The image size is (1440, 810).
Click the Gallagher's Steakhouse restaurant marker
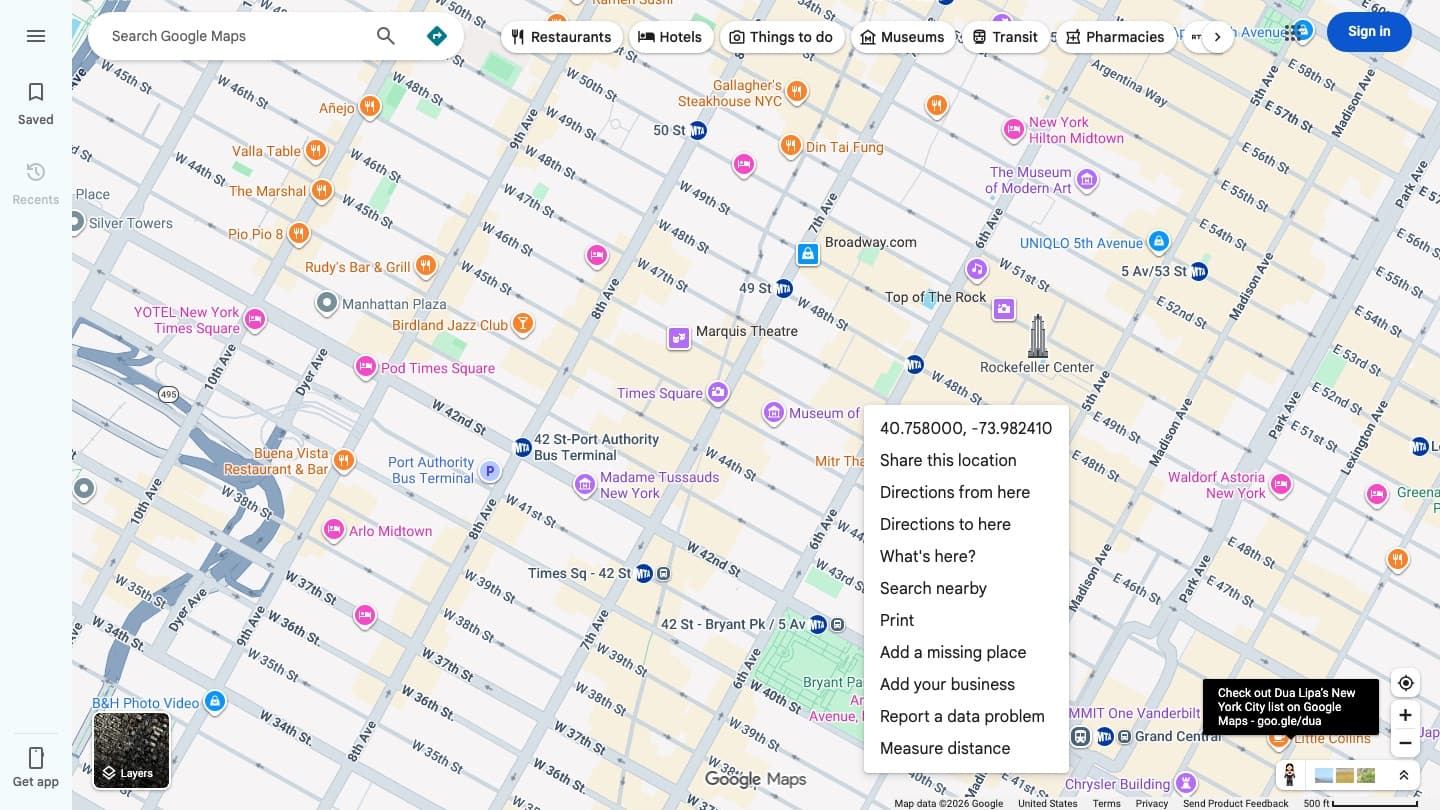tap(797, 92)
